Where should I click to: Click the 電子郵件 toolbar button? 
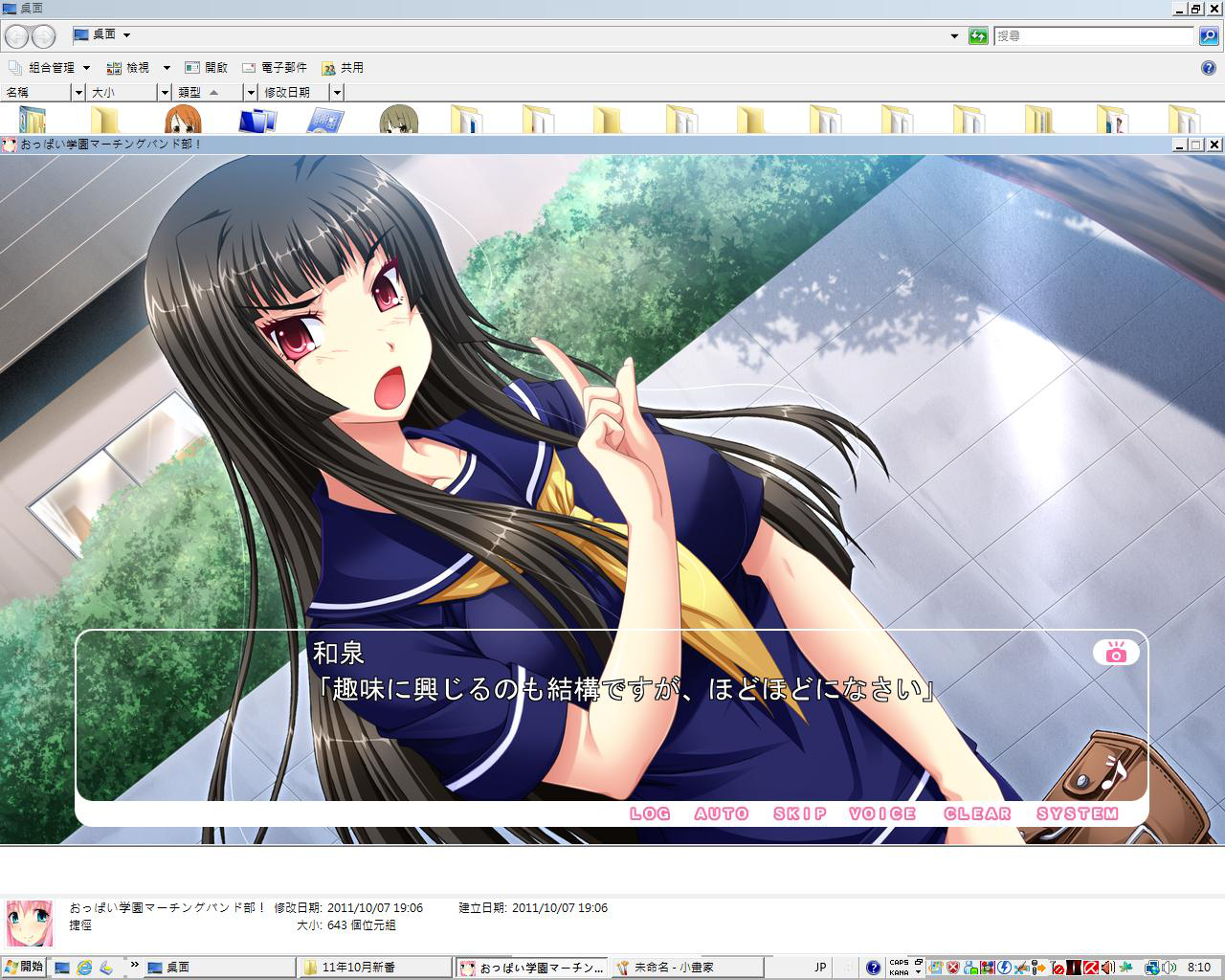(x=275, y=68)
